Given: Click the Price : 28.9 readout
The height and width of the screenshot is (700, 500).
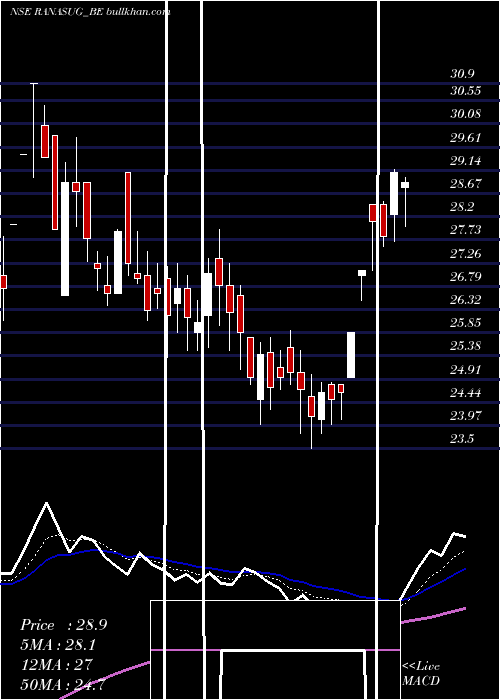Looking at the screenshot, I should [x=63, y=625].
